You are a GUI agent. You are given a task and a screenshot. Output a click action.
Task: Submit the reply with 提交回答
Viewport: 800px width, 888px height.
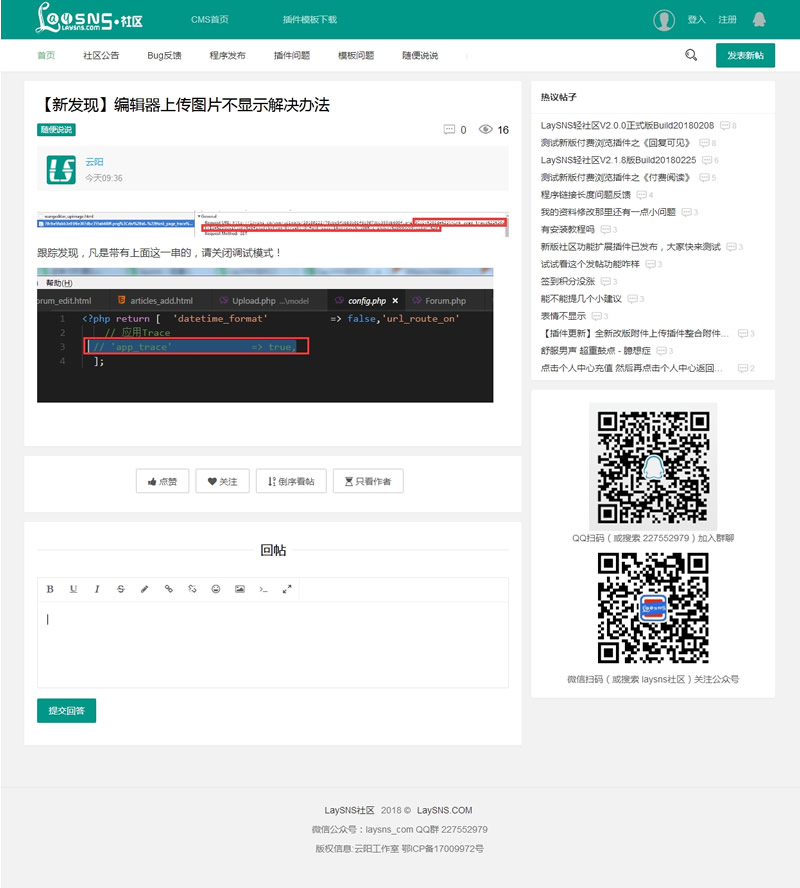click(x=67, y=711)
